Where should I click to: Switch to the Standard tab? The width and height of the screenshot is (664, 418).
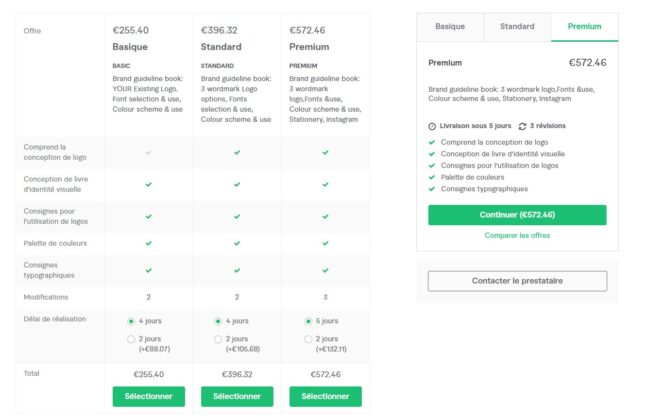click(517, 27)
